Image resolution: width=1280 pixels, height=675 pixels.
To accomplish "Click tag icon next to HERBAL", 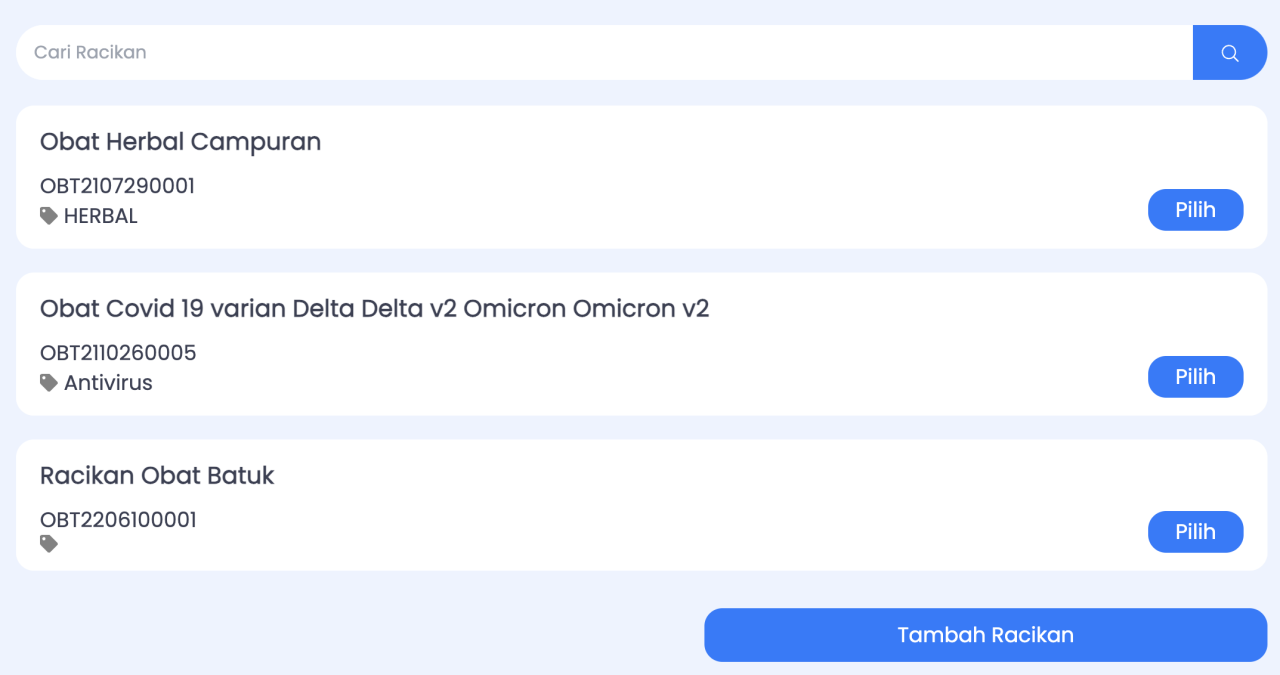I will (49, 216).
